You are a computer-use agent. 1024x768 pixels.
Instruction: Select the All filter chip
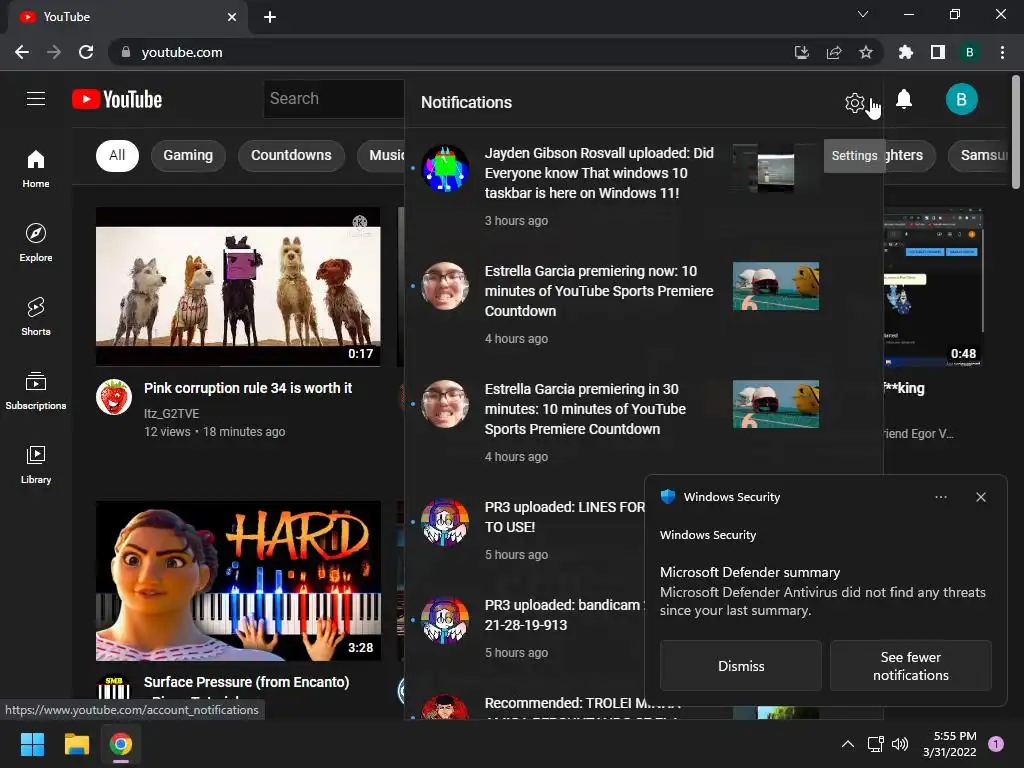pyautogui.click(x=117, y=155)
